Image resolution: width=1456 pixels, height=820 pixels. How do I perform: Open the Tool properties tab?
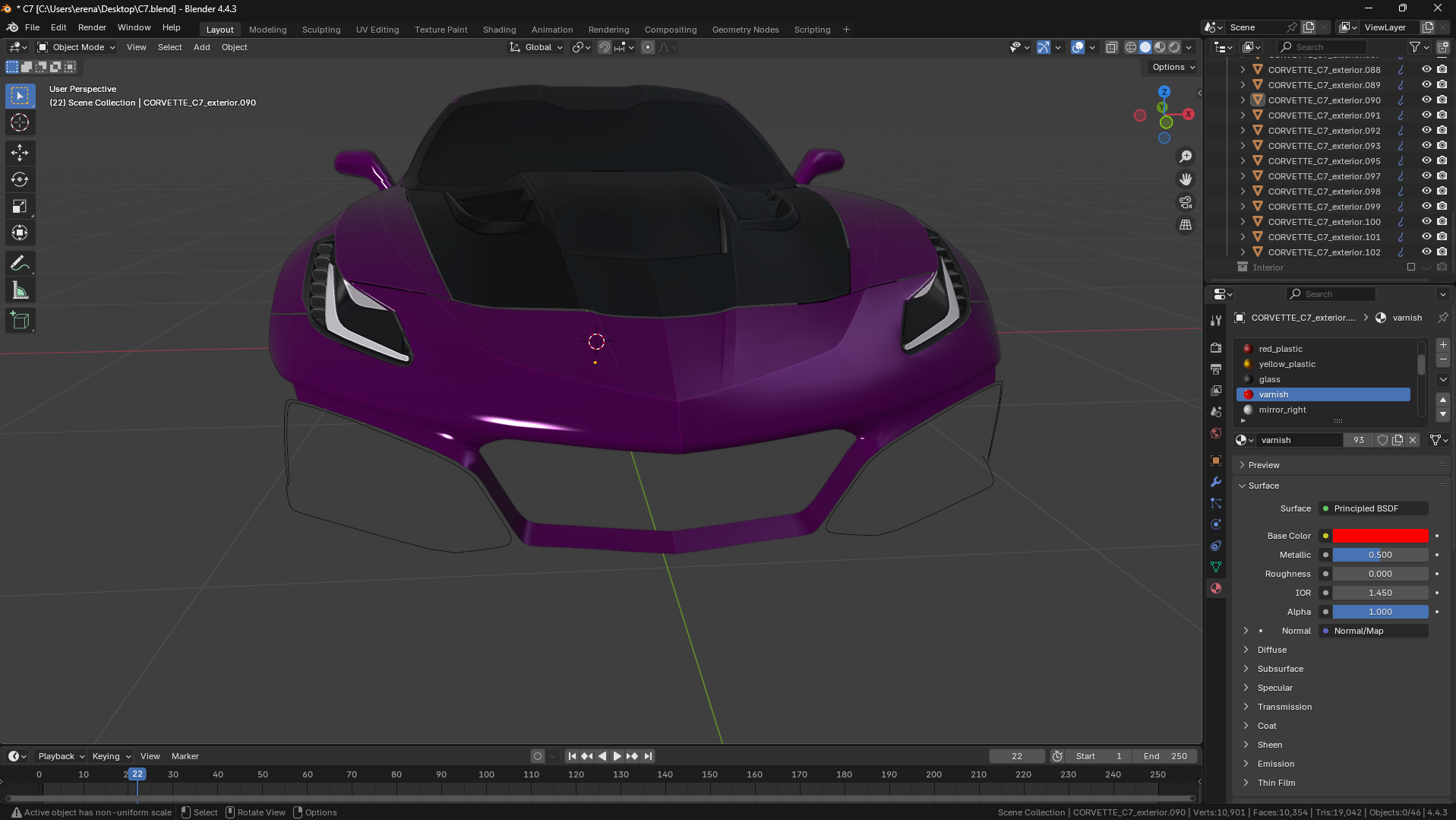(x=1216, y=321)
